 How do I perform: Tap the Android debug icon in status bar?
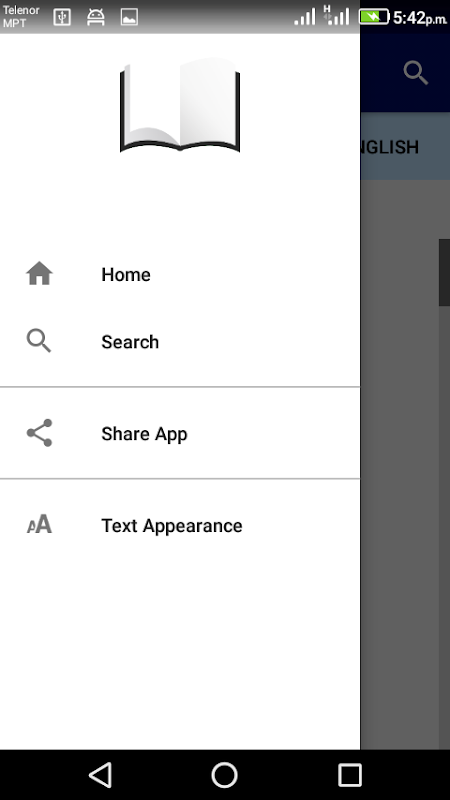point(96,17)
